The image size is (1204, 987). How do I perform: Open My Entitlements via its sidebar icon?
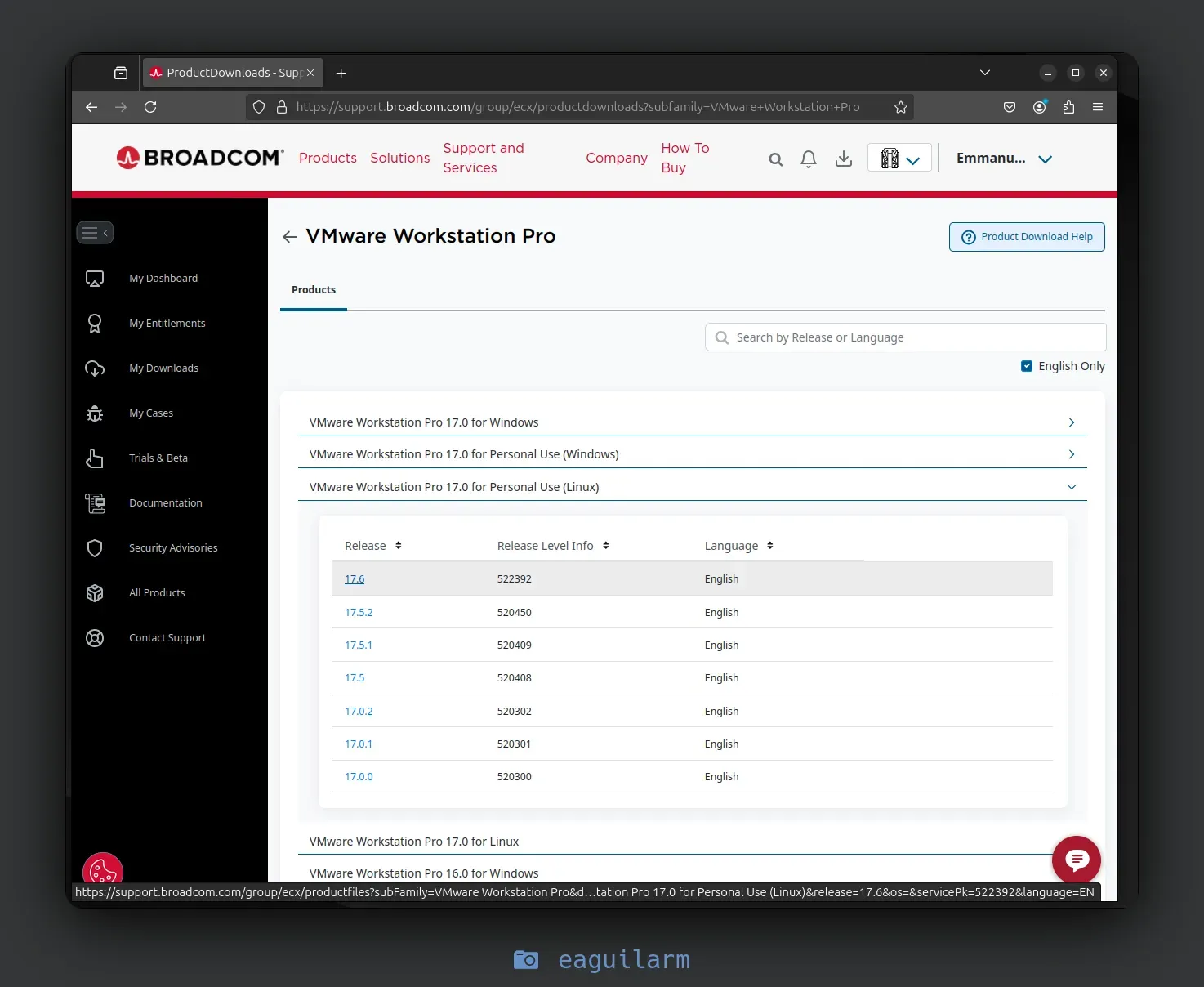coord(95,323)
